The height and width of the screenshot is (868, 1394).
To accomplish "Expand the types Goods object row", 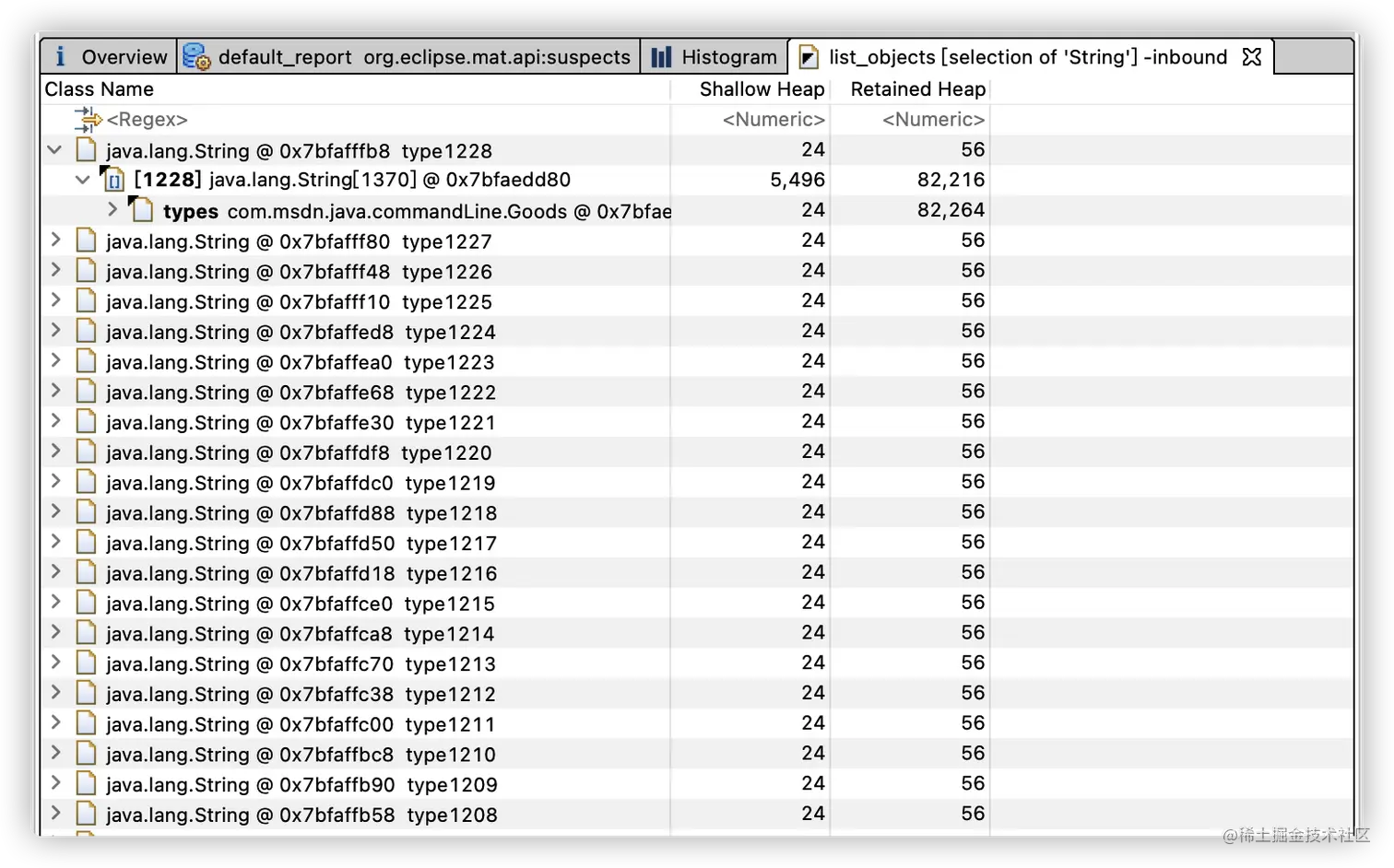I will (112, 209).
